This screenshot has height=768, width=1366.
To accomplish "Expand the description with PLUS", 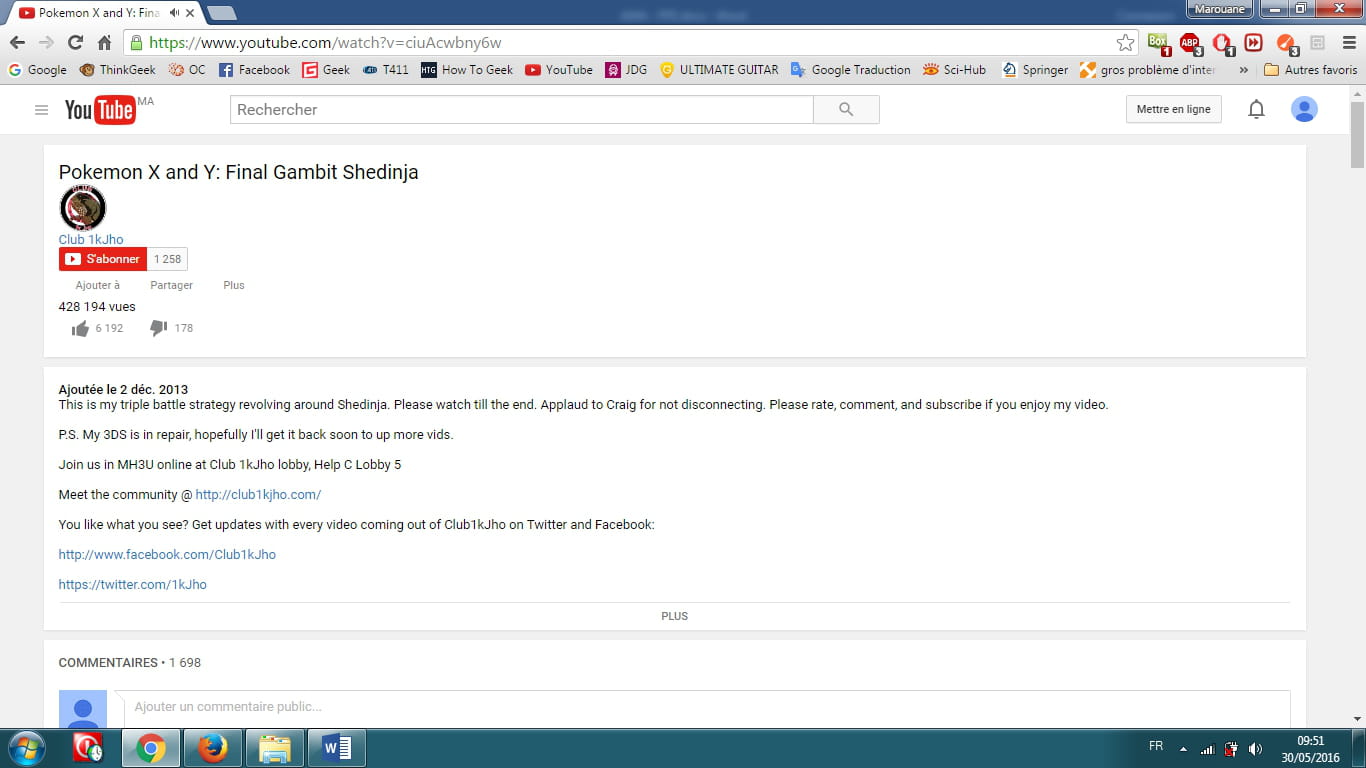I will pyautogui.click(x=674, y=616).
